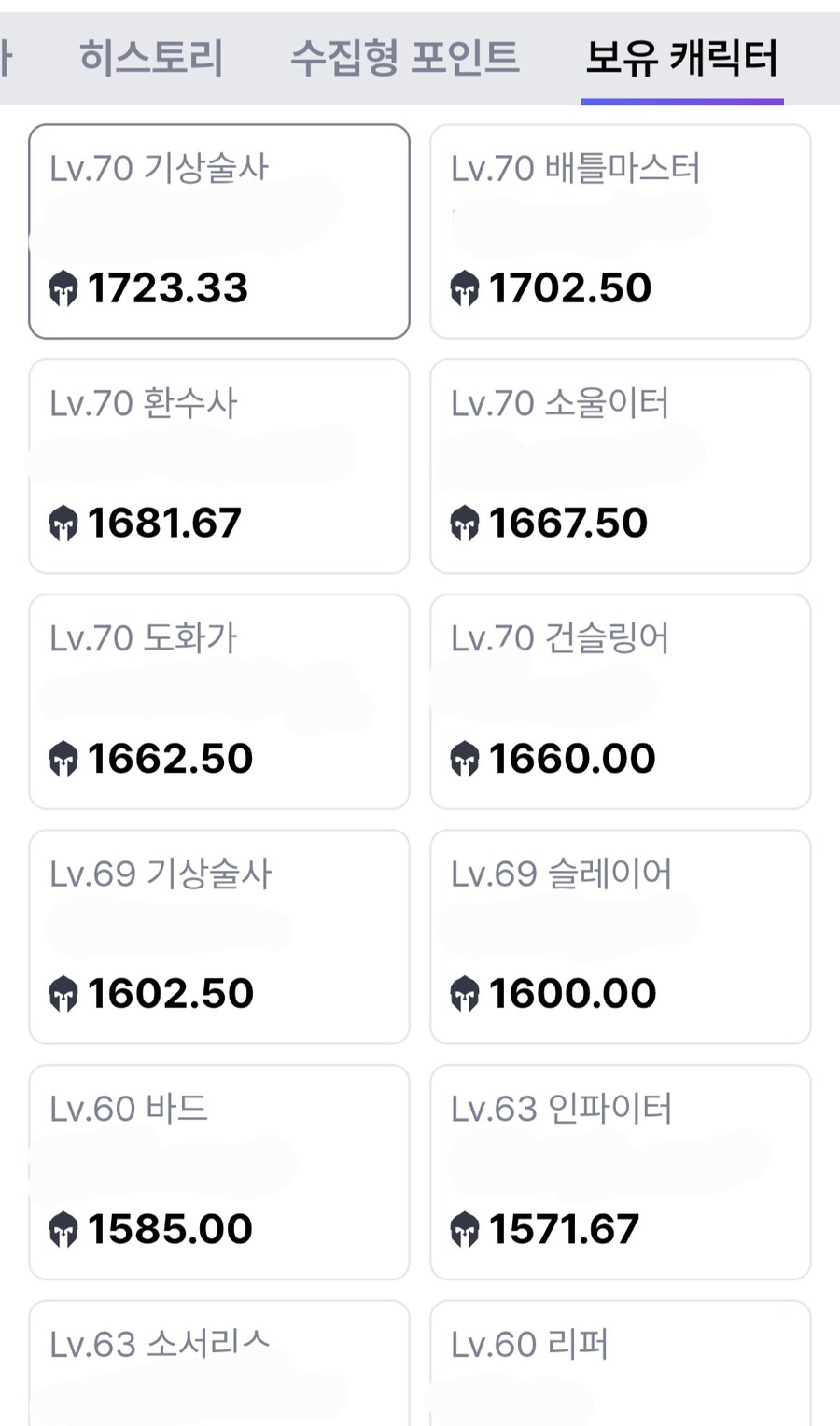The width and height of the screenshot is (840, 1426).
Task: Open the 수집형 포인트 tab
Action: point(404,58)
